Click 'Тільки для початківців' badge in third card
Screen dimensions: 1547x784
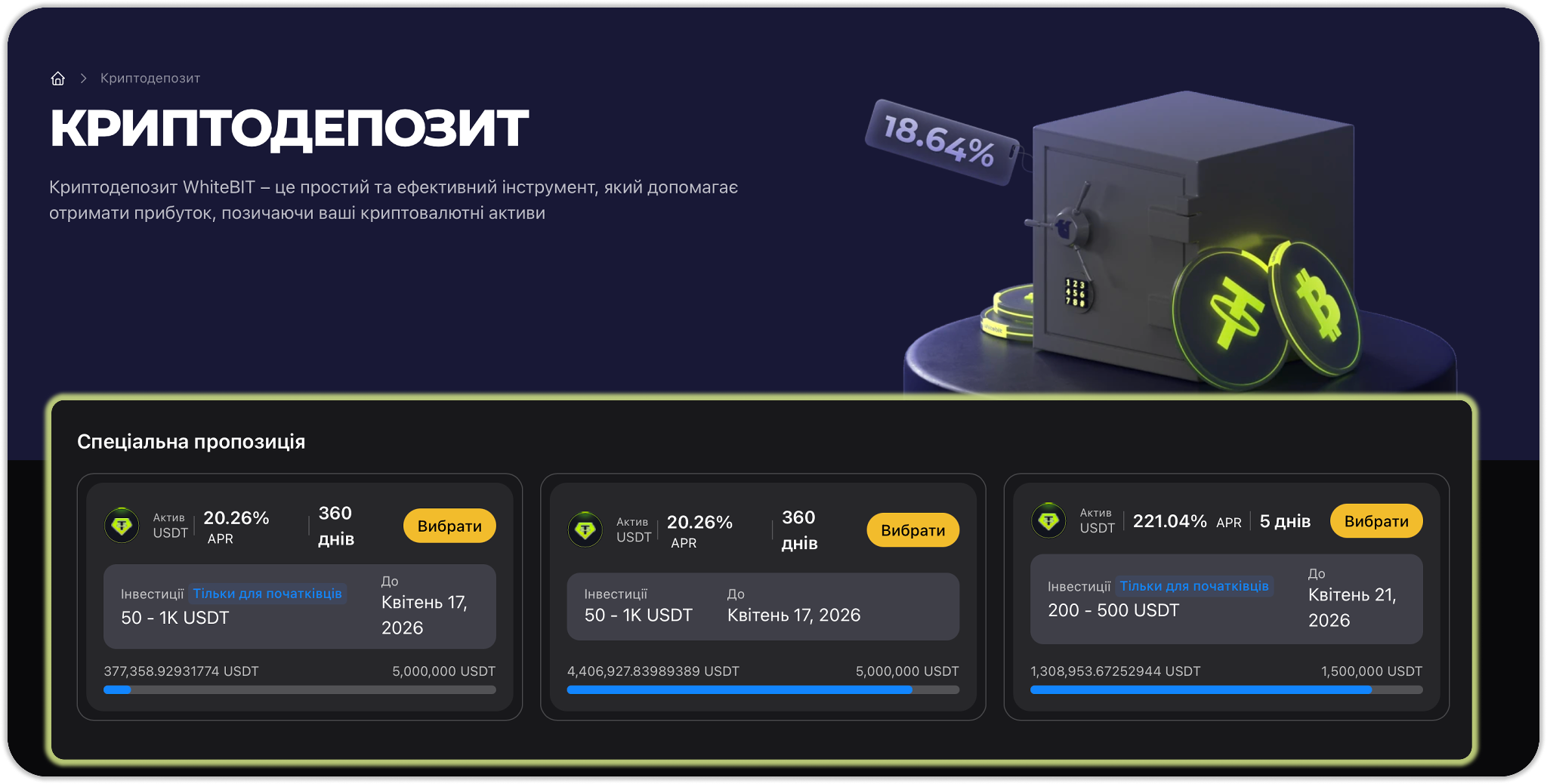(x=1194, y=586)
